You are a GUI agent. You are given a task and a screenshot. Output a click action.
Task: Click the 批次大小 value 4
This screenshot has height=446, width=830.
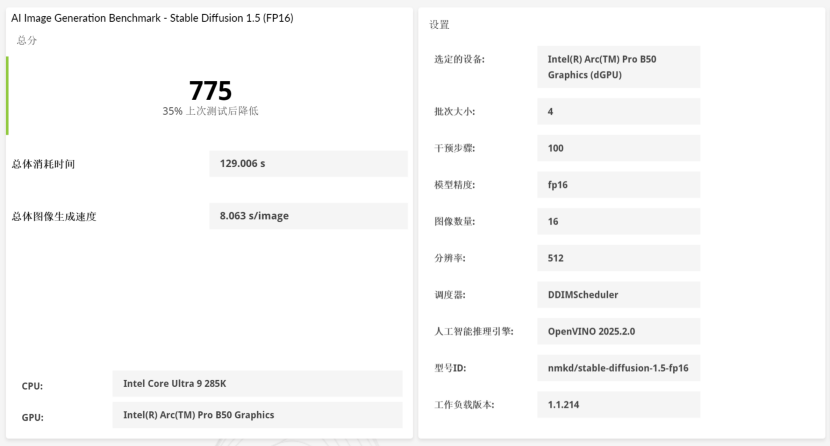pos(618,112)
